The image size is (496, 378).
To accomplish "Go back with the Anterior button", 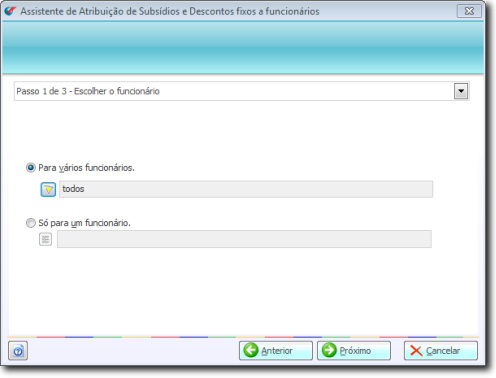I will [x=276, y=350].
